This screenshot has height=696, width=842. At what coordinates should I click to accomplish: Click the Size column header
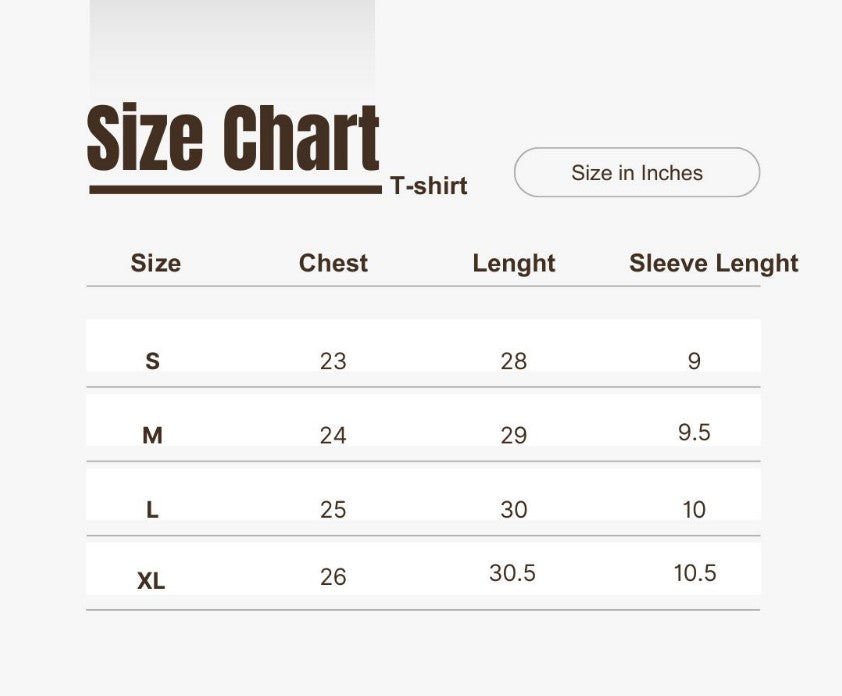(x=156, y=263)
